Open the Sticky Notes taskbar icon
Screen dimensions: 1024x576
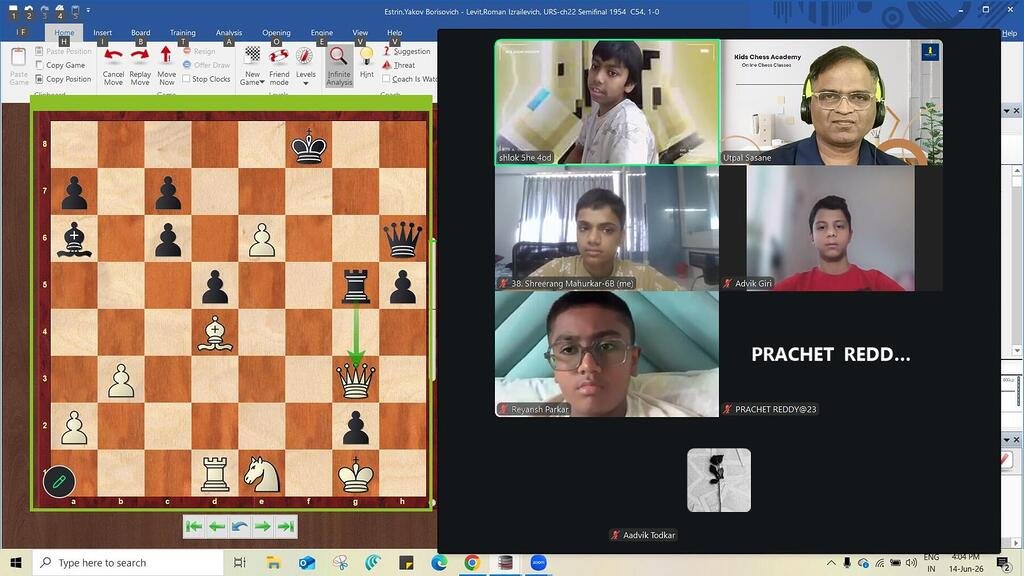tap(406, 562)
